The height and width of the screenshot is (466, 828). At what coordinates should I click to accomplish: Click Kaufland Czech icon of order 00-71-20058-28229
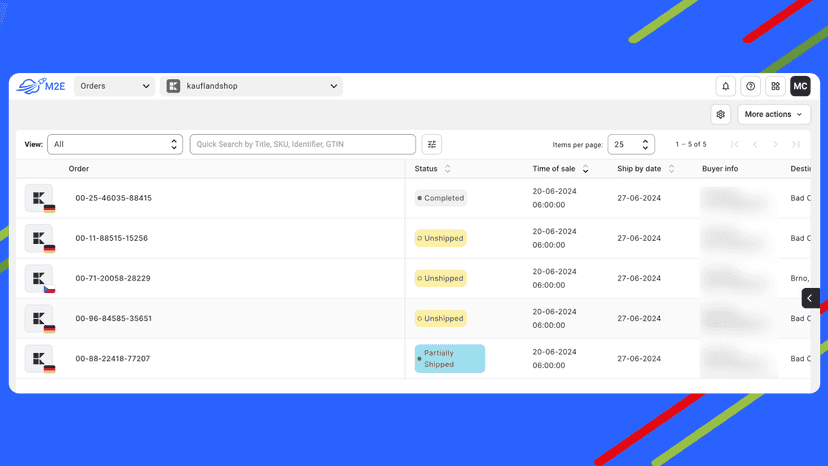pos(39,278)
